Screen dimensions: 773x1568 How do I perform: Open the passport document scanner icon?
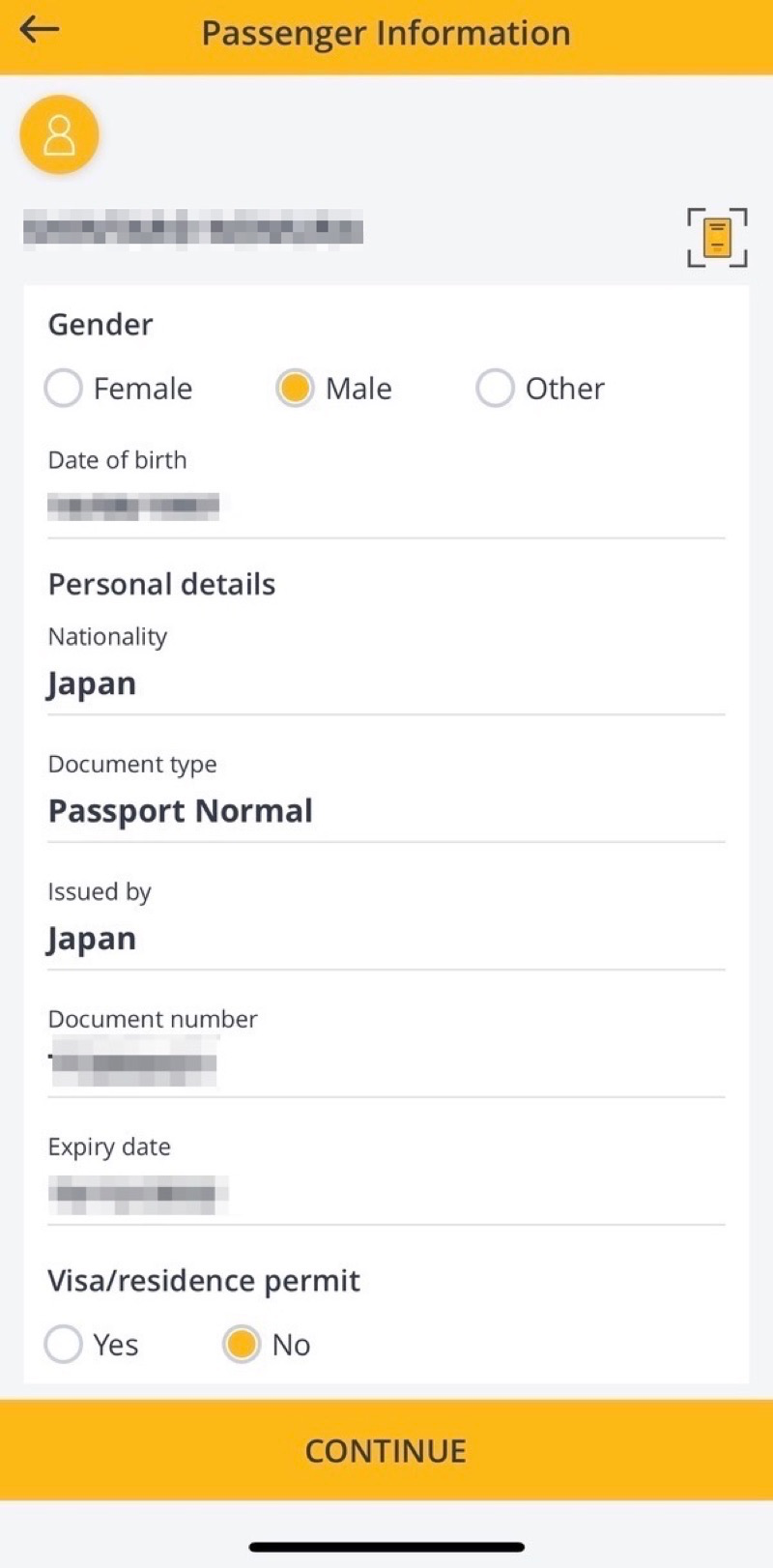point(717,237)
